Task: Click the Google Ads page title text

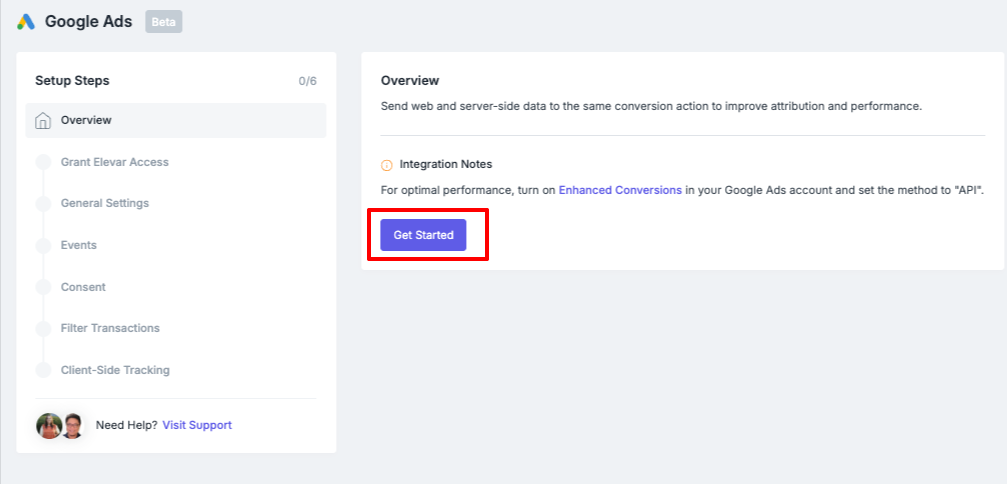Action: click(x=89, y=22)
